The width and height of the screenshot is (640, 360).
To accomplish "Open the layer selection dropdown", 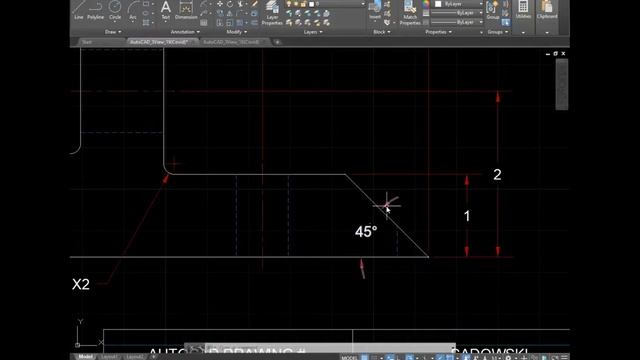I will click(337, 4).
